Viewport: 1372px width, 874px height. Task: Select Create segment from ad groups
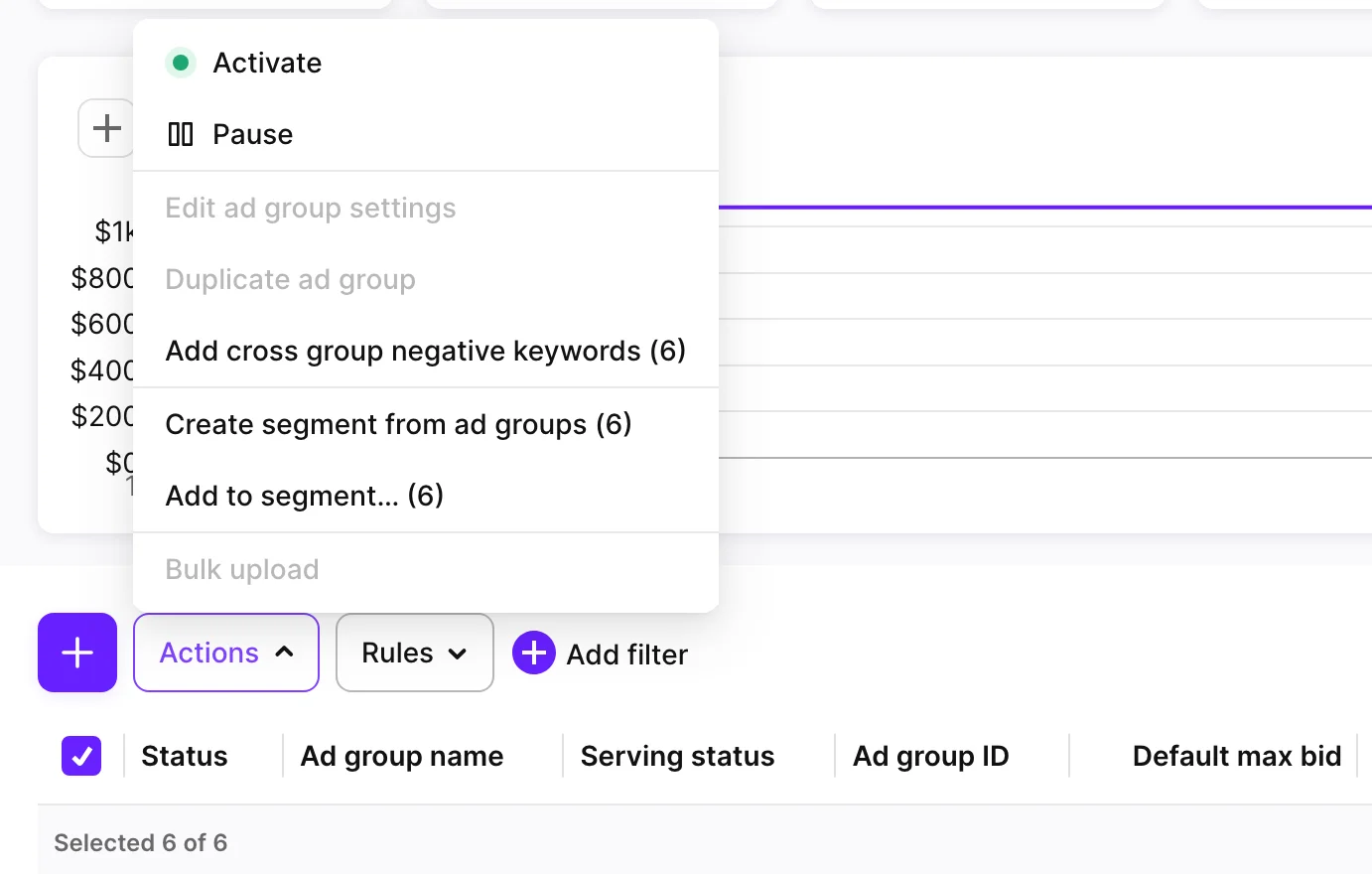[x=426, y=424]
